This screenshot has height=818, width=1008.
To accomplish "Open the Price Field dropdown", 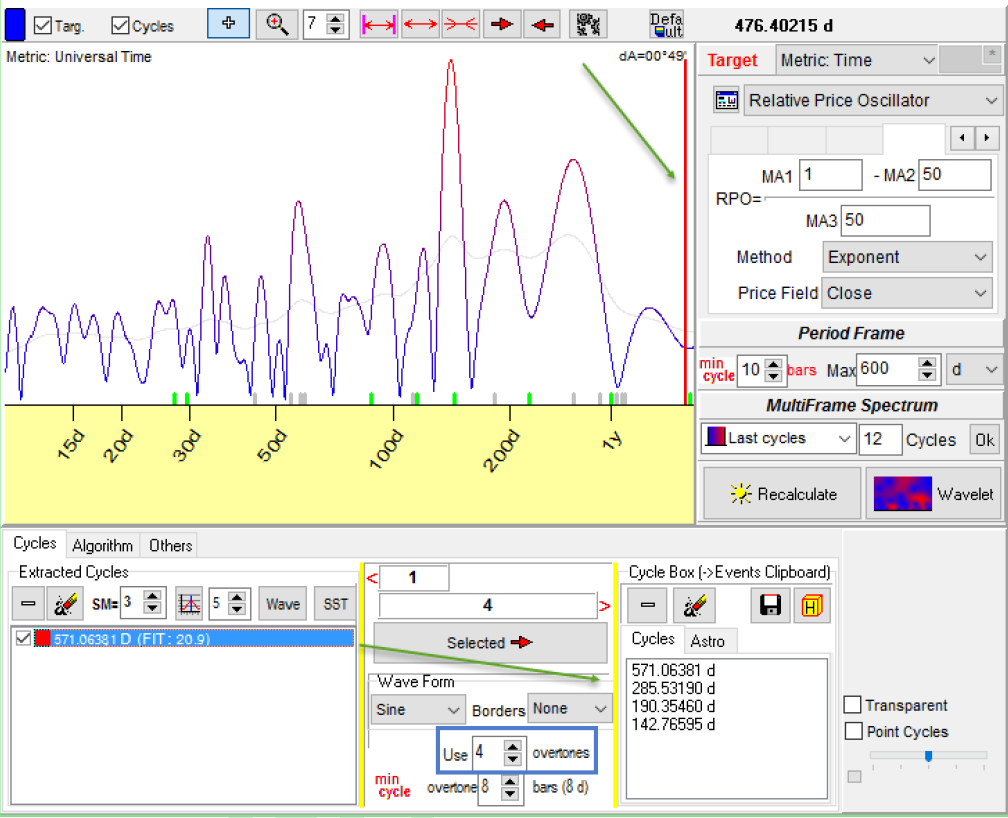I will (x=908, y=293).
